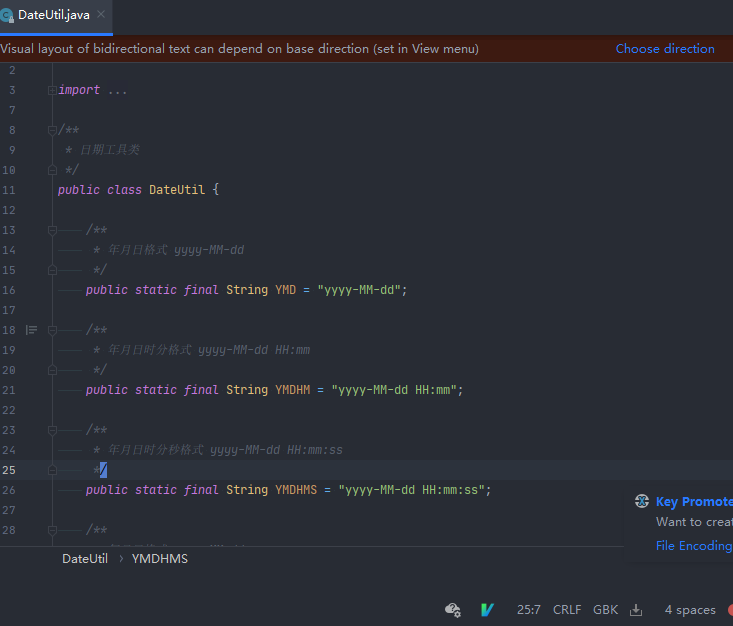The height and width of the screenshot is (626, 733).
Task: Click the comment text 日期工具类 on line 9
Action: click(110, 150)
